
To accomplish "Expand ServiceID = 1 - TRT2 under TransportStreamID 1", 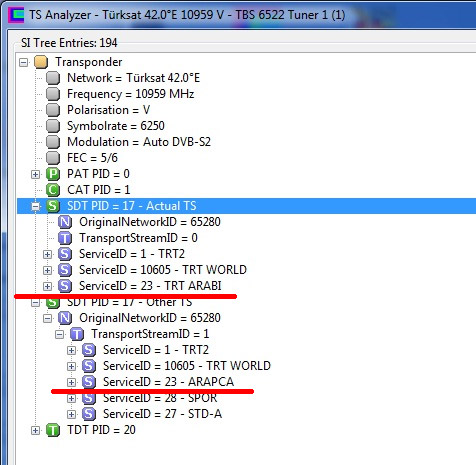I will pyautogui.click(x=71, y=350).
